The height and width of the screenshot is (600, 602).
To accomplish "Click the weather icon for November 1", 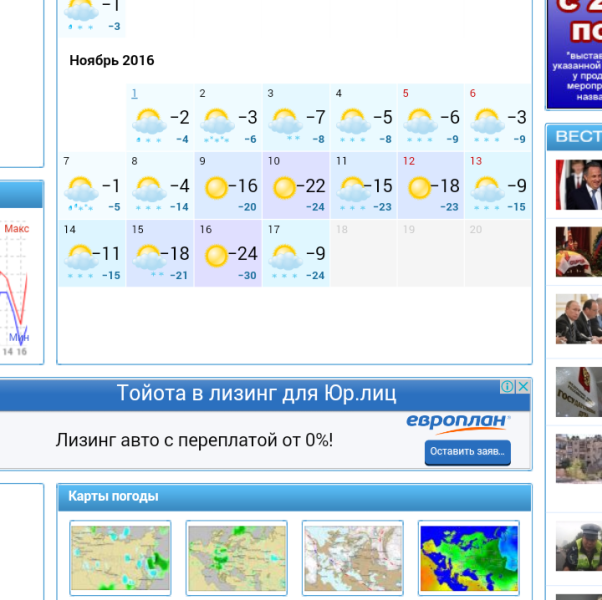I will [149, 122].
